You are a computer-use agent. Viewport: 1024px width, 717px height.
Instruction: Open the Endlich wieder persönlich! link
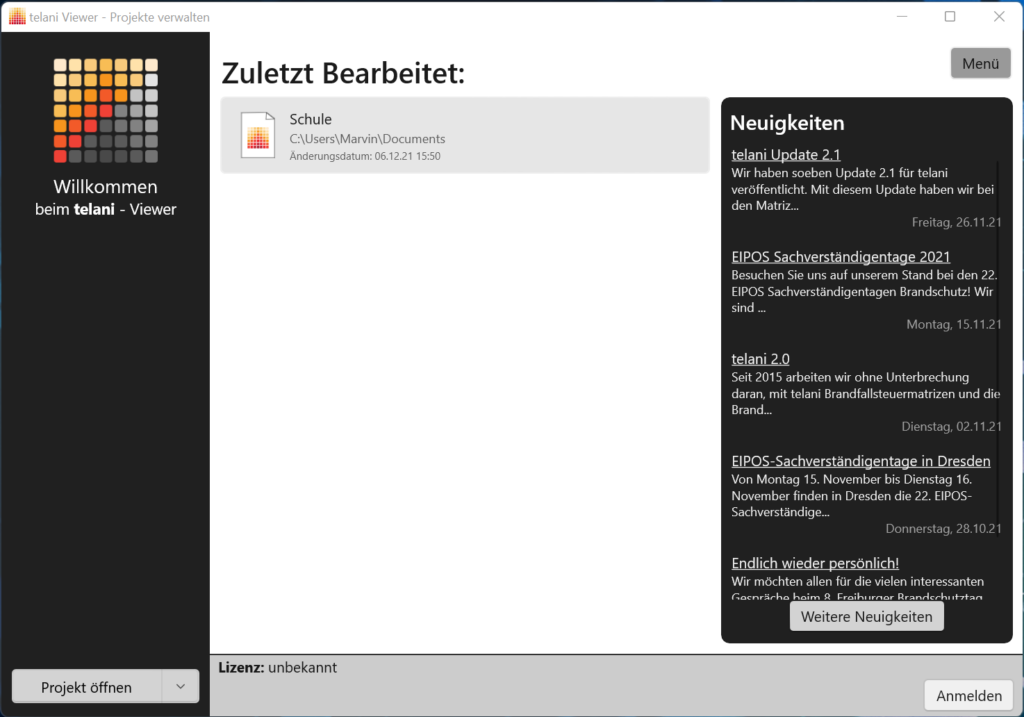coord(815,563)
